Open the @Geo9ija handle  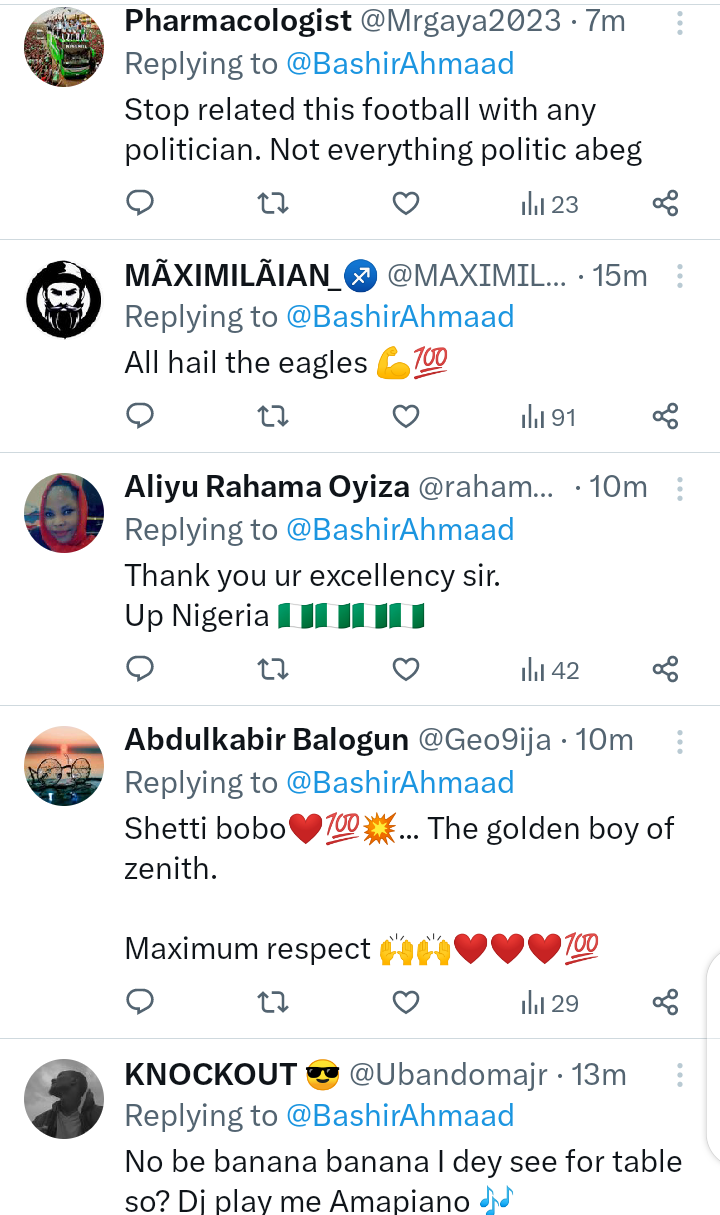[484, 740]
